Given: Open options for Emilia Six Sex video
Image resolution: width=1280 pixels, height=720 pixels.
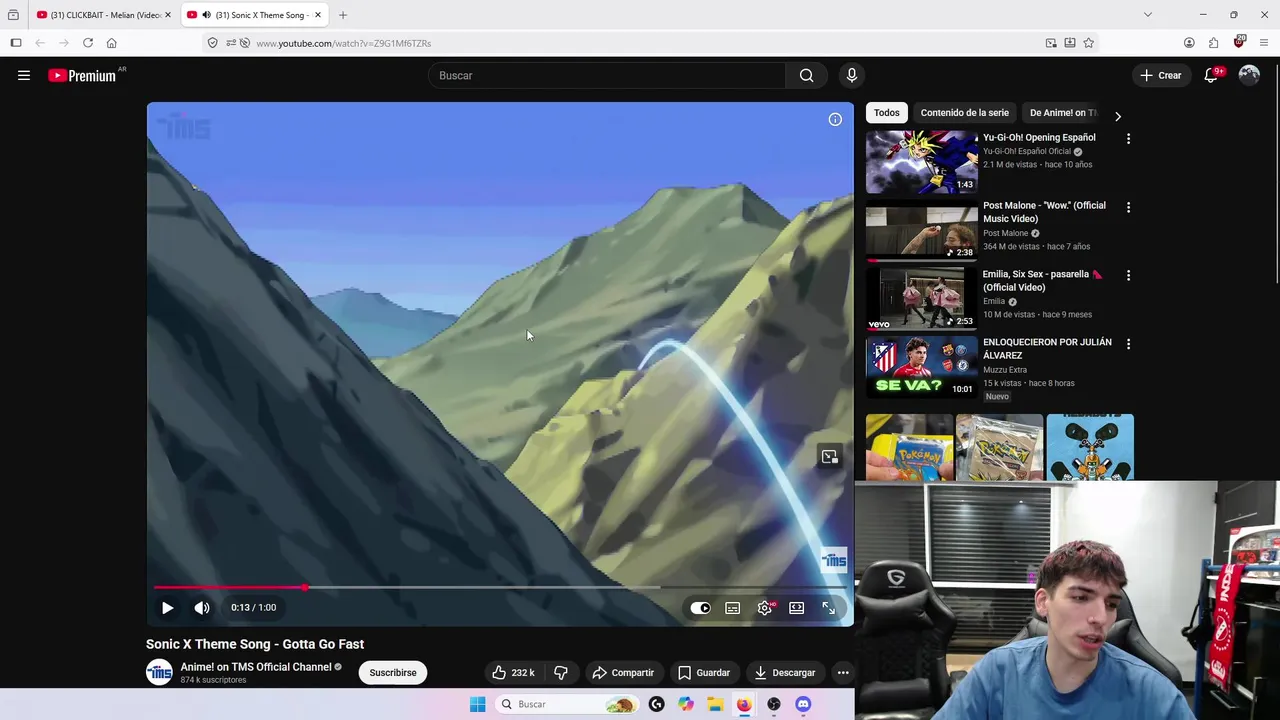Looking at the screenshot, I should click(1128, 275).
